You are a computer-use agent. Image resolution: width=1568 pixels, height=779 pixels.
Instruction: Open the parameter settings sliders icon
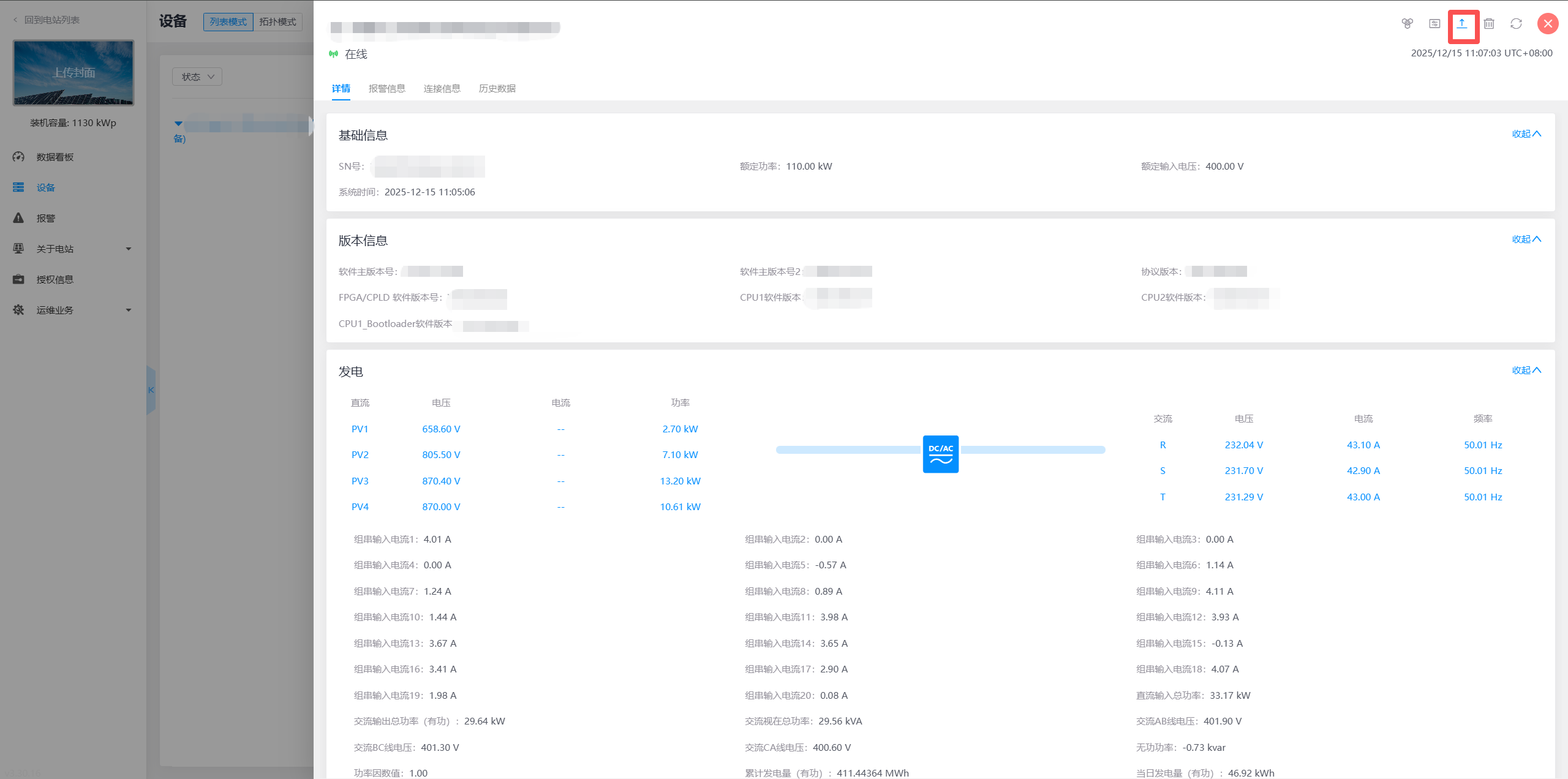(x=1434, y=24)
